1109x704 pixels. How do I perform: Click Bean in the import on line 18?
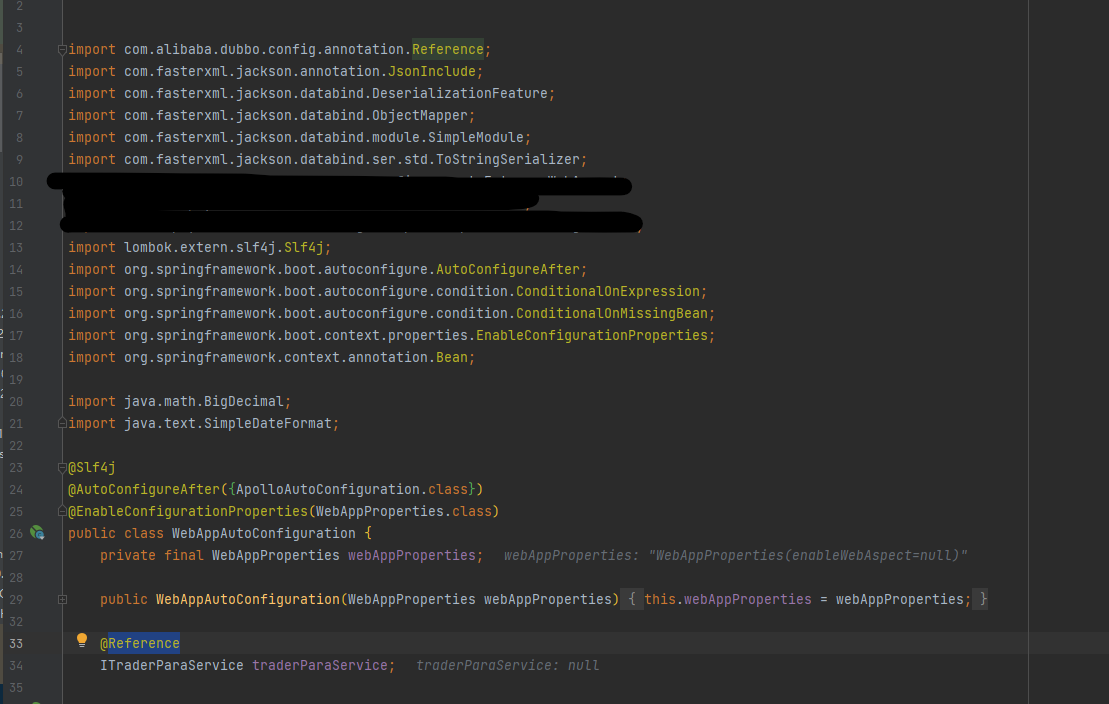(452, 357)
